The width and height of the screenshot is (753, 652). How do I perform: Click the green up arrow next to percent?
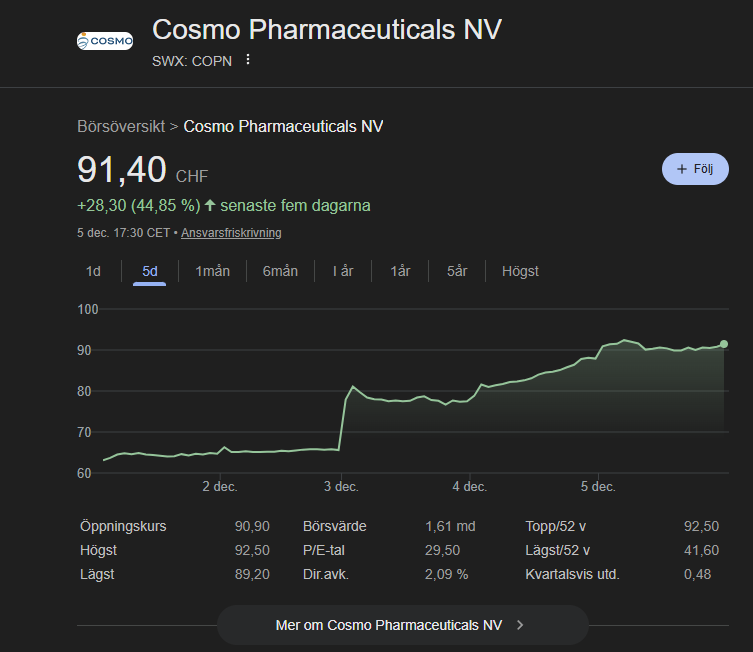coord(210,205)
